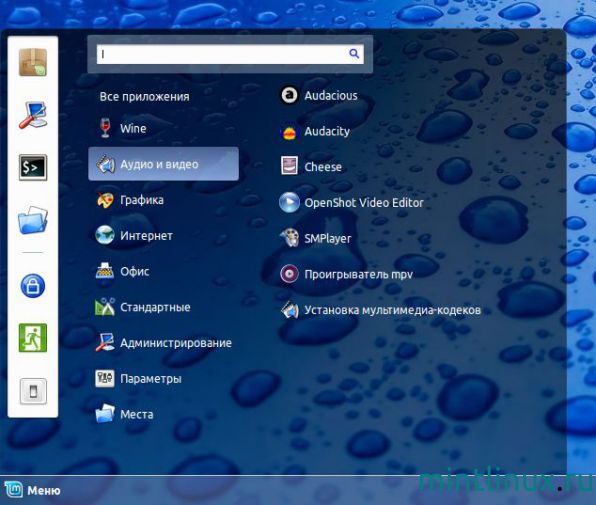Open the Офис category label
Image resolution: width=596 pixels, height=505 pixels.
click(x=135, y=271)
